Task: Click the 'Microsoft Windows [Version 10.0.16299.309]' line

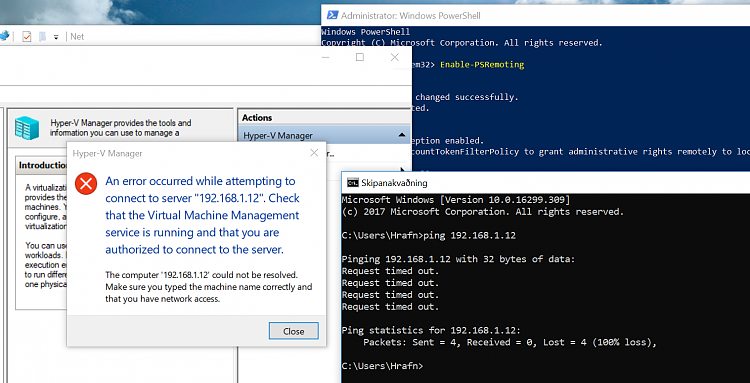Action: (455, 199)
